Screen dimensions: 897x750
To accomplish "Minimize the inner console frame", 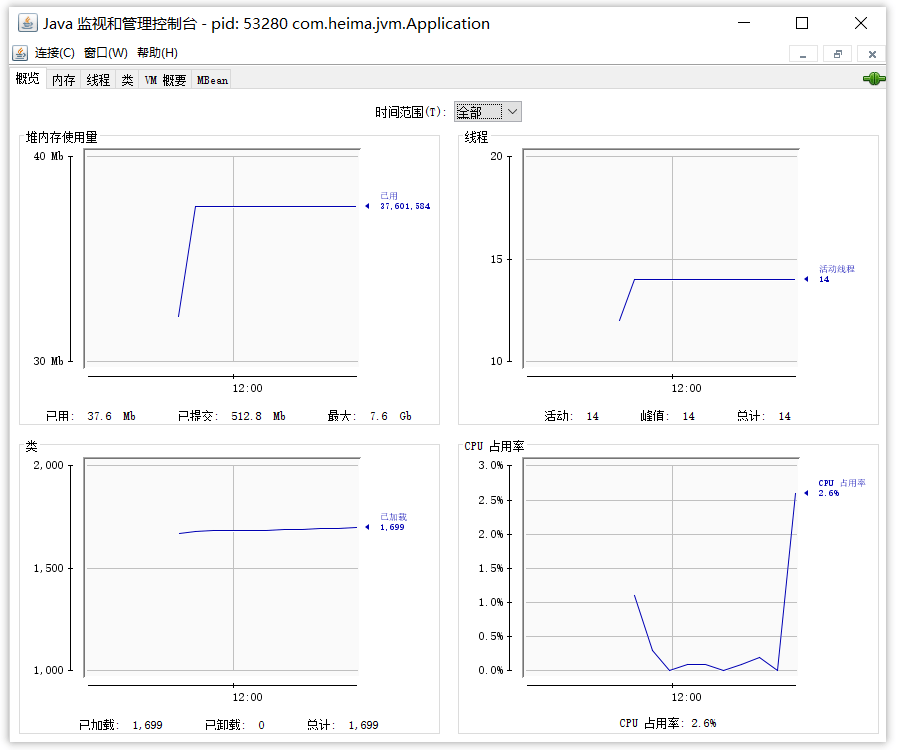I will [803, 54].
